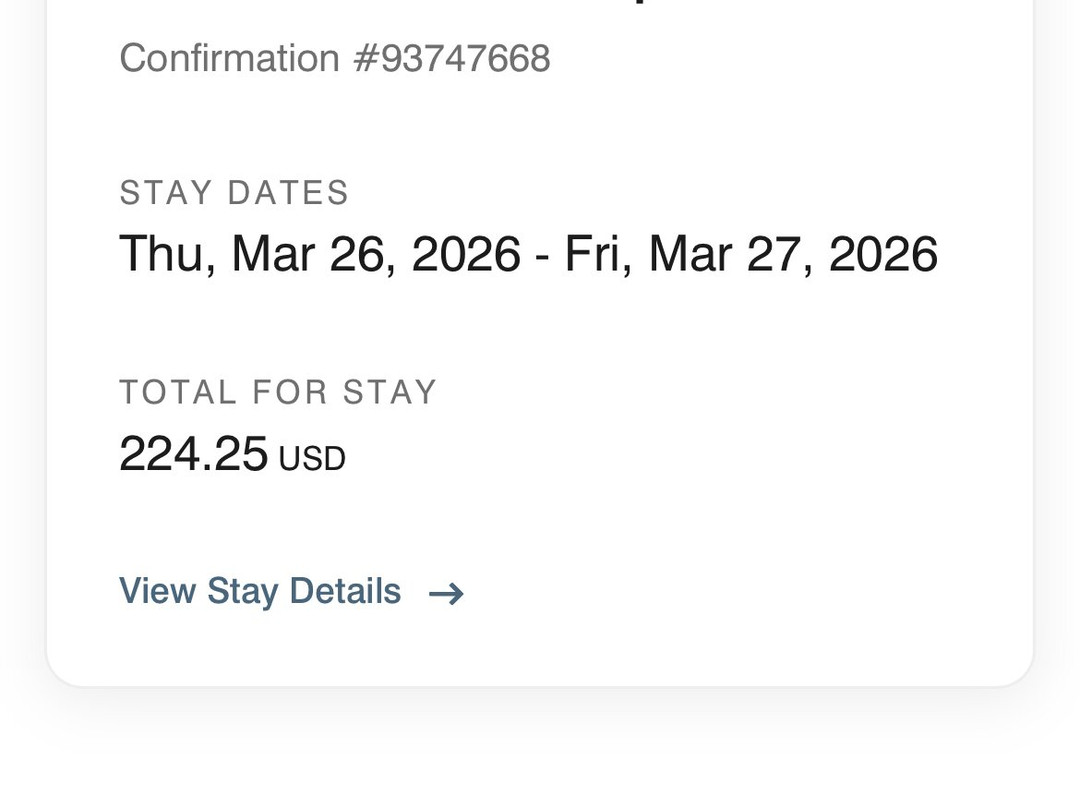
Task: Click the USD currency label
Action: [312, 459]
